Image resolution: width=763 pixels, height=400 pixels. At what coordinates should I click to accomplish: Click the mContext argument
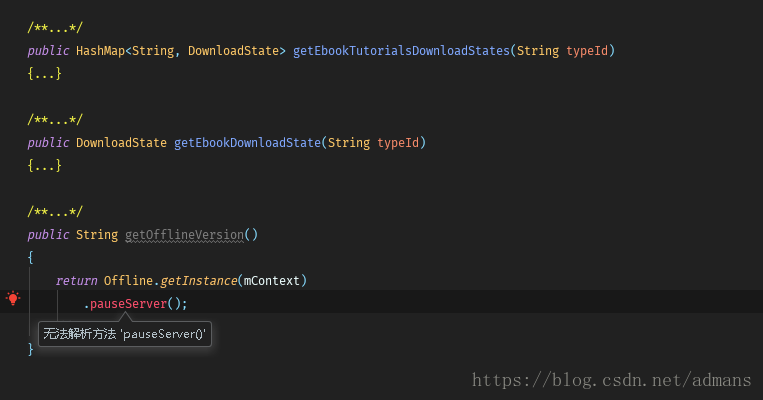[x=272, y=281]
